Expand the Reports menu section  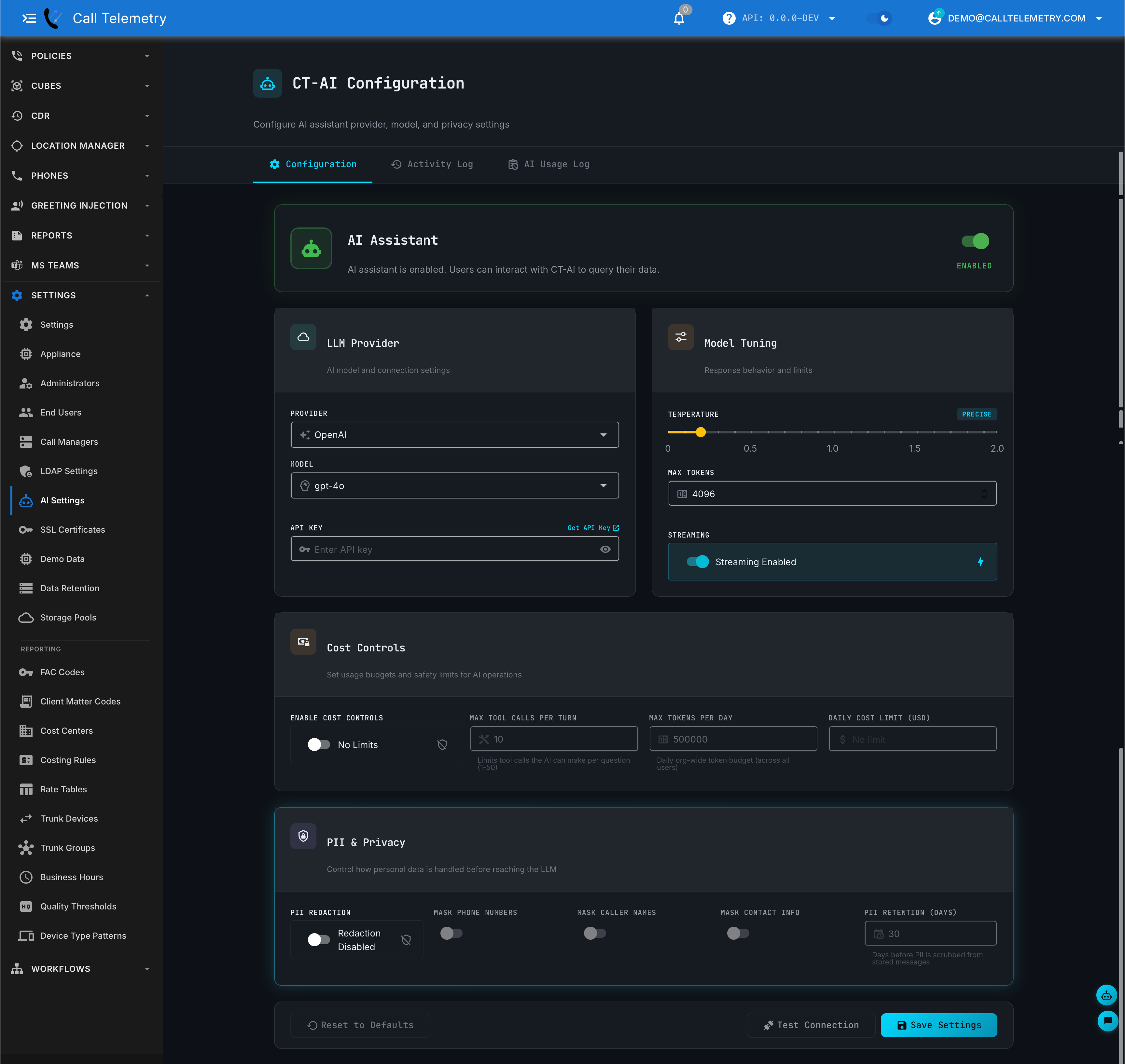point(81,235)
